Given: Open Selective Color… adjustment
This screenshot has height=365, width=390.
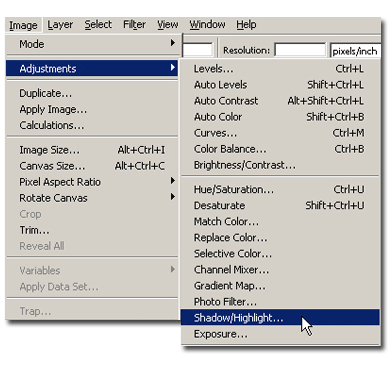Looking at the screenshot, I should (x=280, y=254).
